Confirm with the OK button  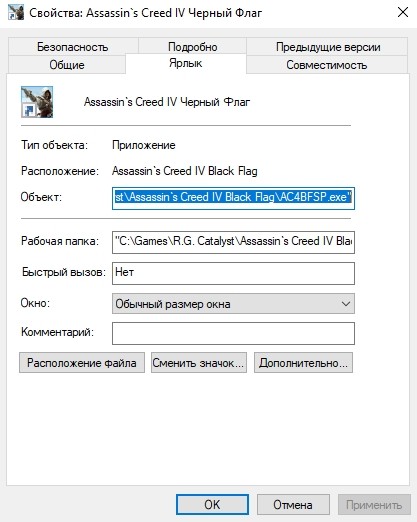[x=212, y=505]
